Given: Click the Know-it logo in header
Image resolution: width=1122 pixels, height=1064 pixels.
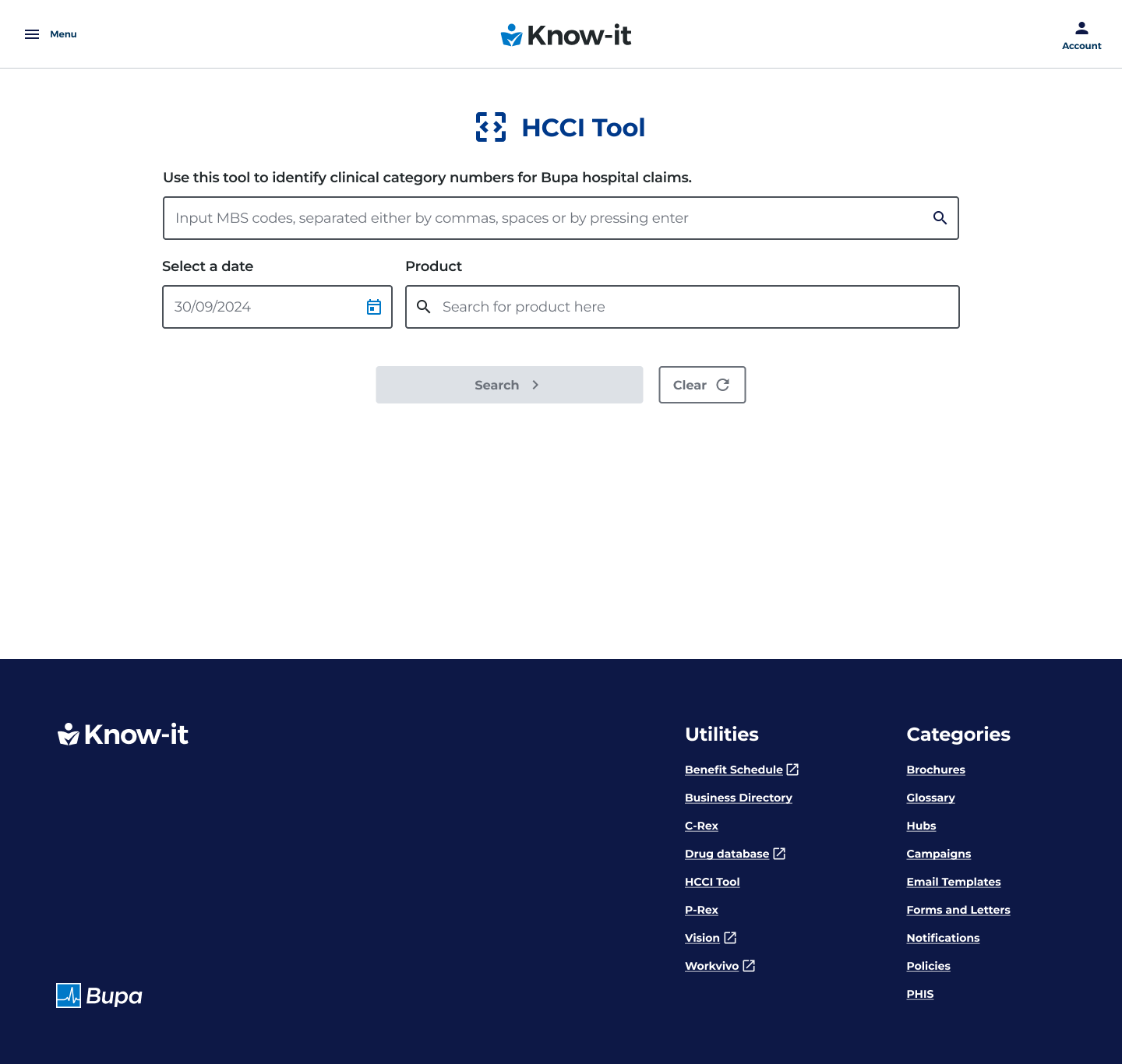Looking at the screenshot, I should tap(566, 35).
